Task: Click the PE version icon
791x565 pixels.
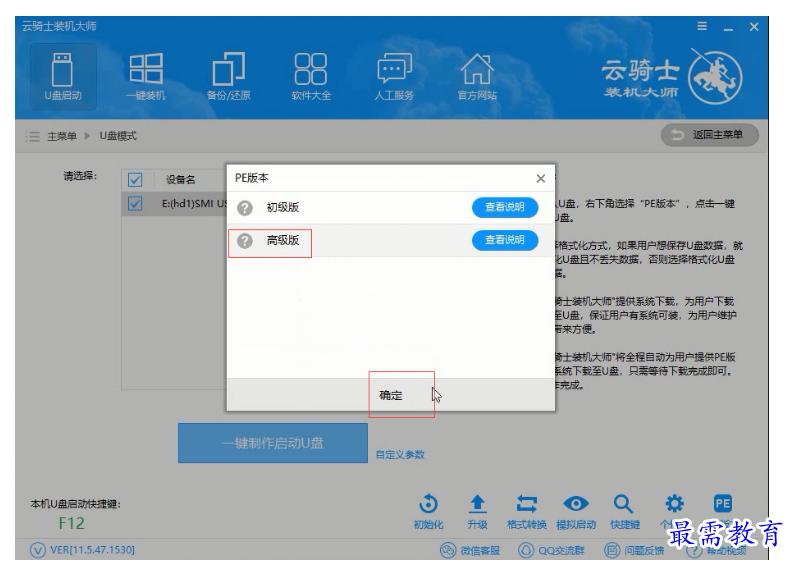Action: coord(723,503)
